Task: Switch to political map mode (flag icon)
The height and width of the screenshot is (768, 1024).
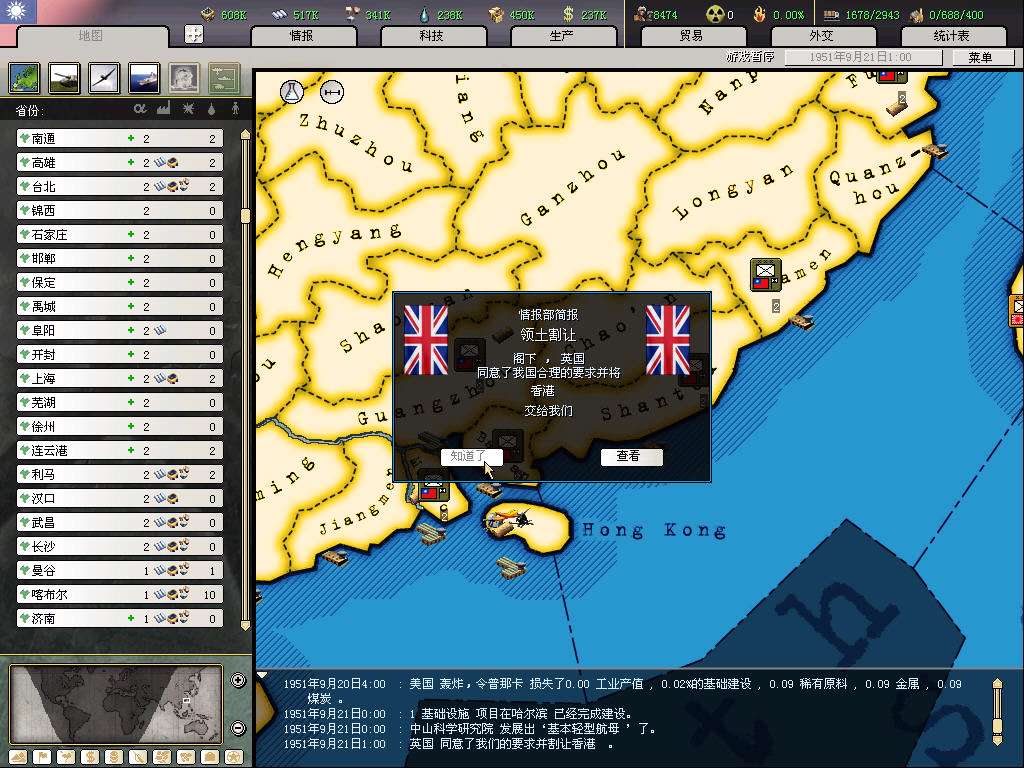Action: click(42, 758)
